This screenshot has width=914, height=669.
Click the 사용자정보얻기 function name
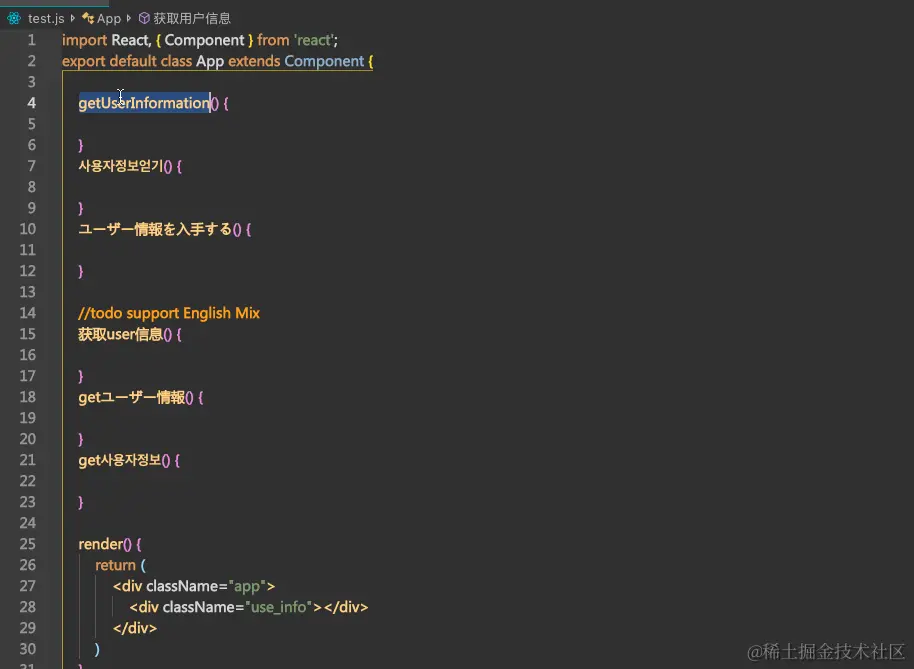pos(119,166)
